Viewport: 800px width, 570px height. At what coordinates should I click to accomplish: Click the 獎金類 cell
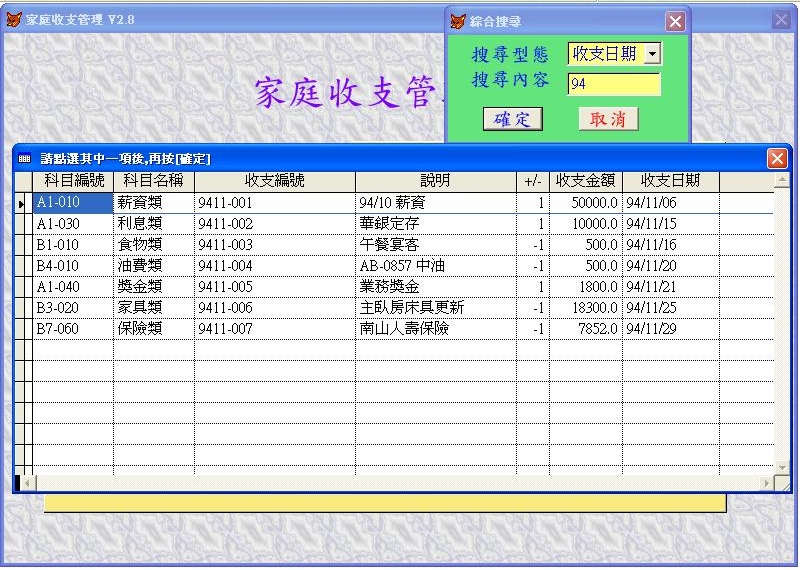pos(154,287)
